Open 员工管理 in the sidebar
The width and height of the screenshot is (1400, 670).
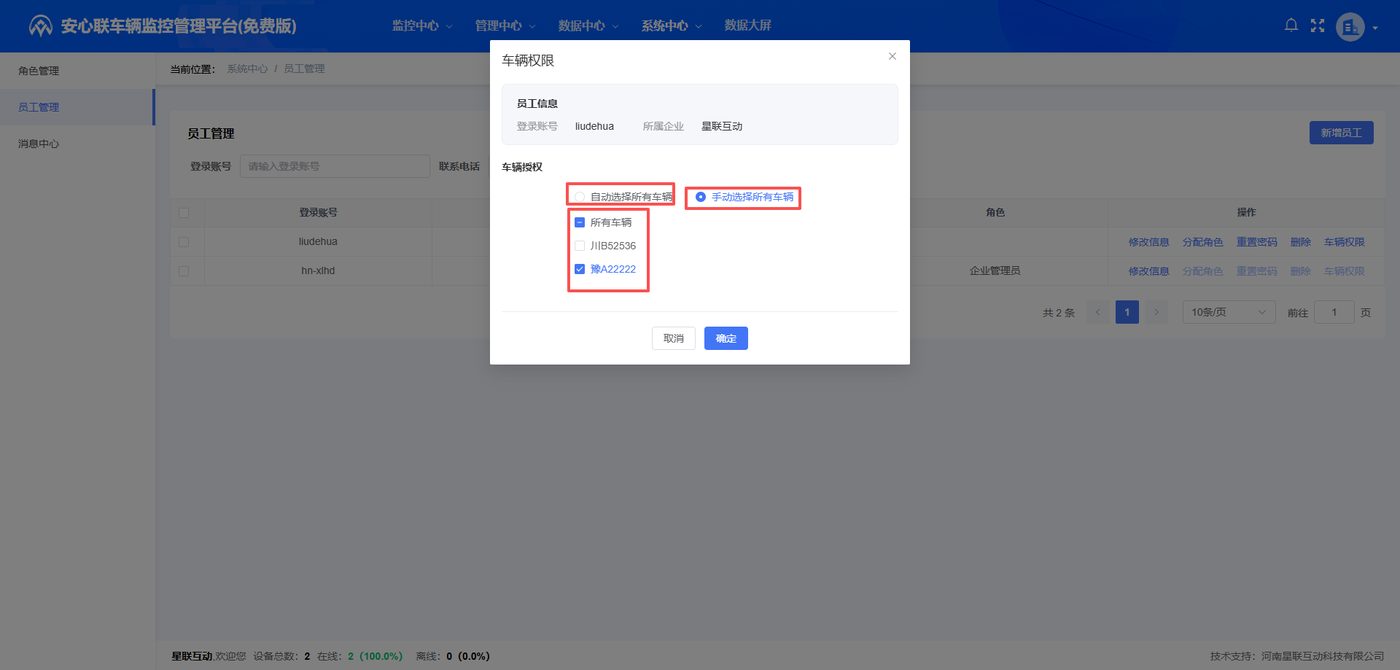coord(77,107)
